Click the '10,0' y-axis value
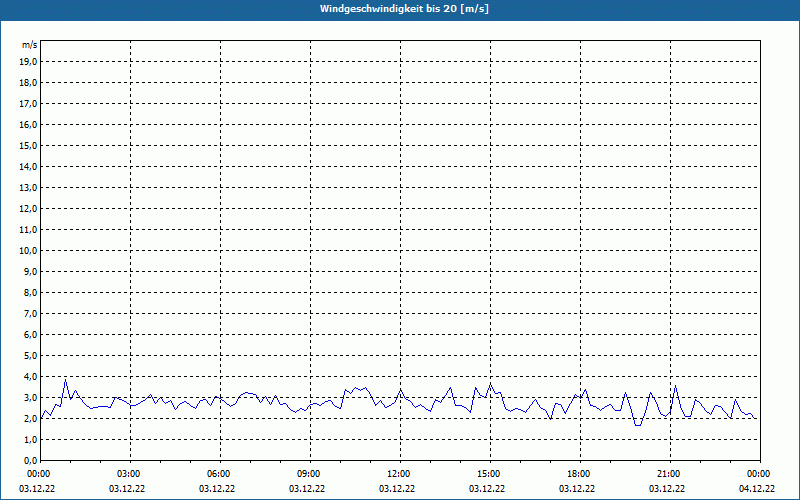 pos(28,251)
